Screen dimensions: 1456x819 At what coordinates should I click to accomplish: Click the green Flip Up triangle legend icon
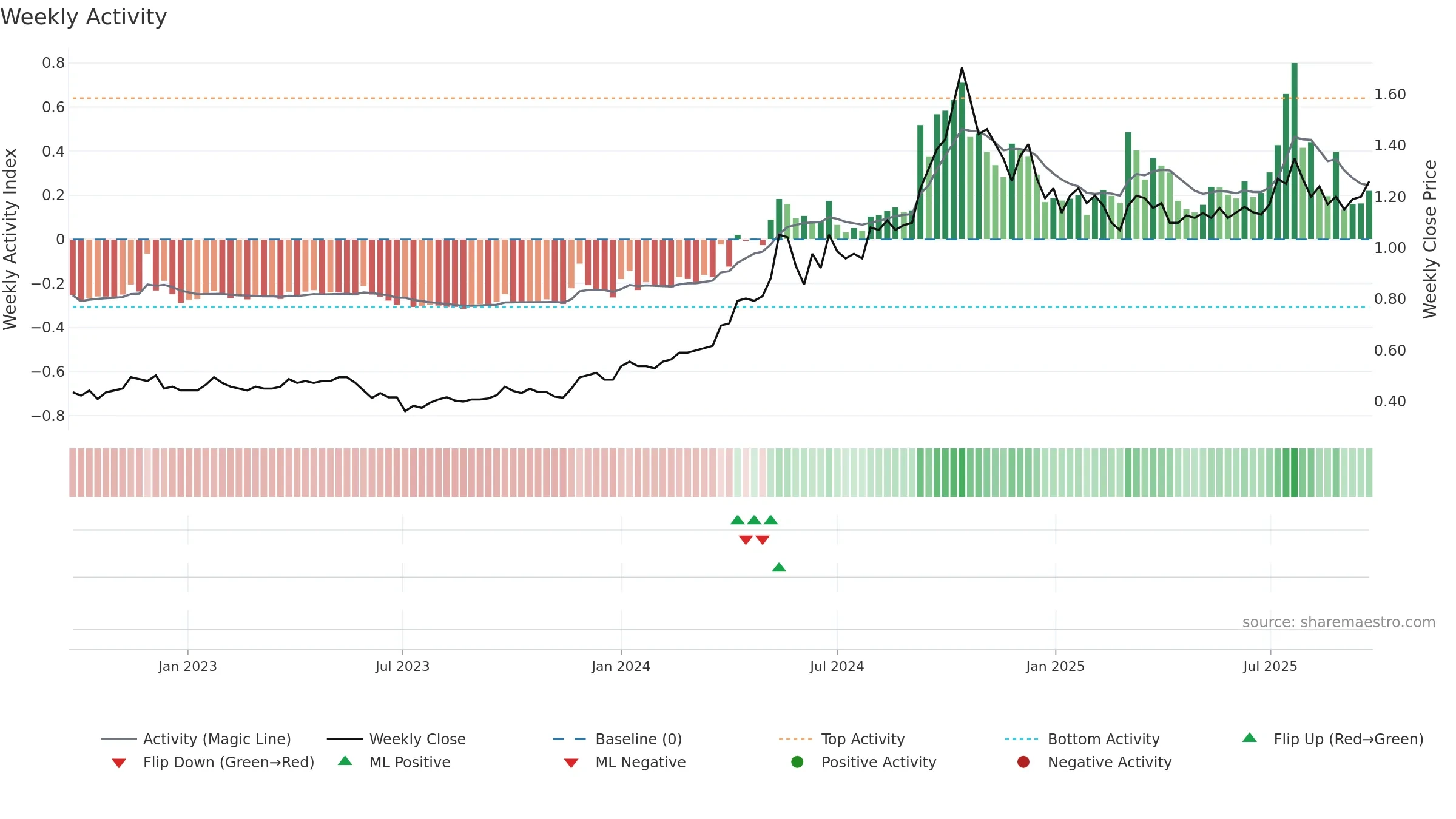pos(1250,738)
